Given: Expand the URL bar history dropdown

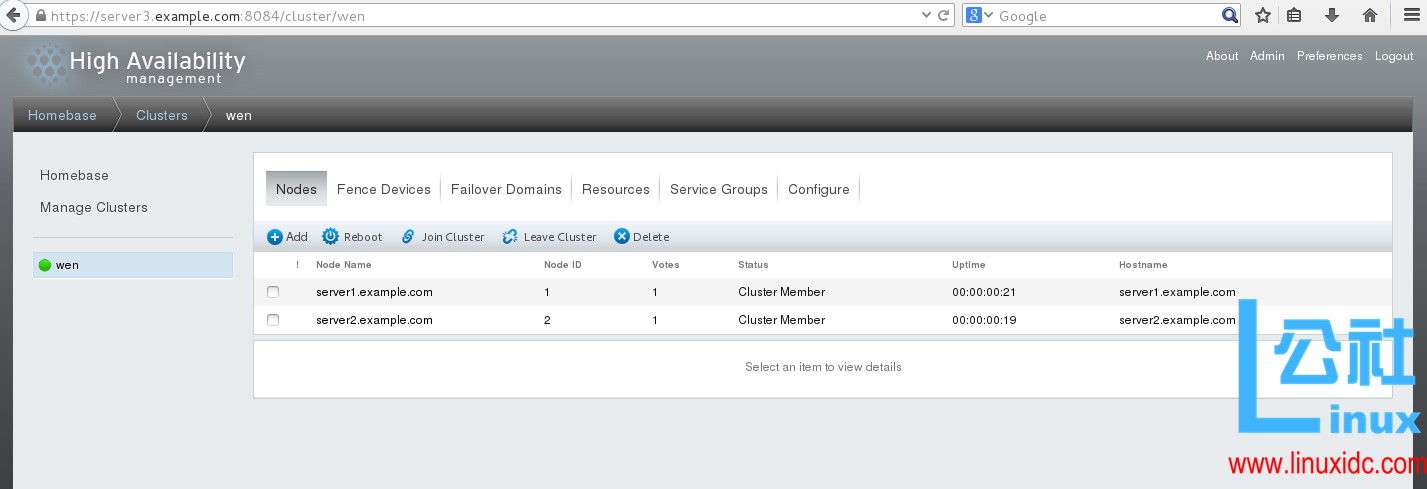Looking at the screenshot, I should 925,15.
